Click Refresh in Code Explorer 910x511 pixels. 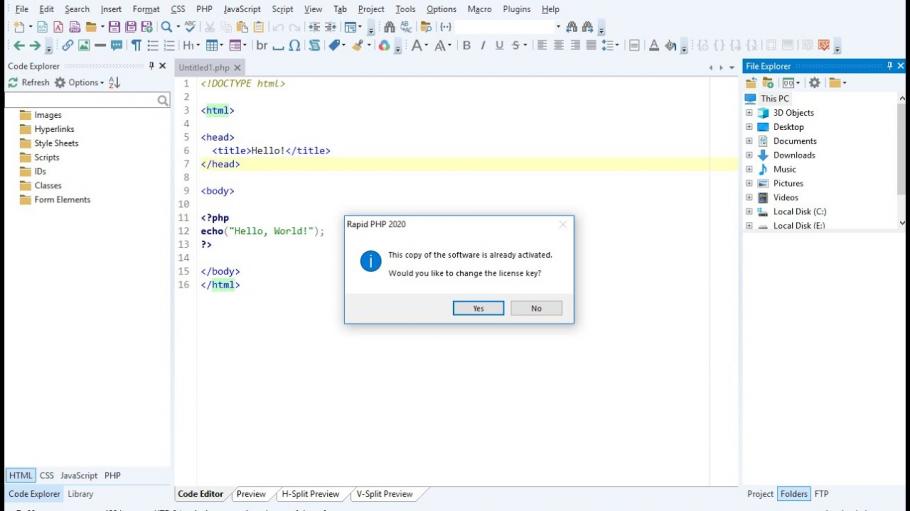point(29,82)
